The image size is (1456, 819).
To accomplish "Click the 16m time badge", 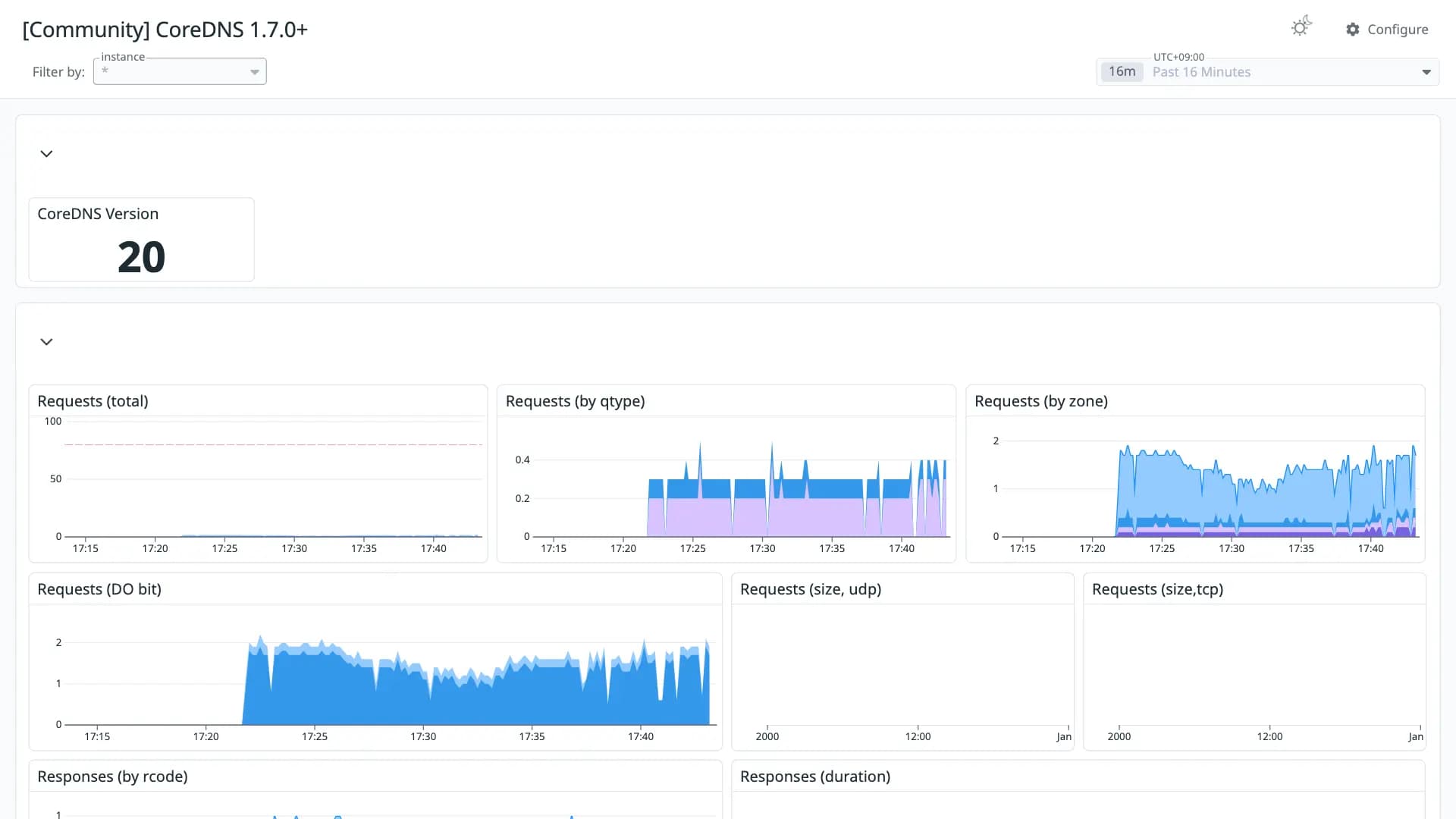I will tap(1122, 71).
